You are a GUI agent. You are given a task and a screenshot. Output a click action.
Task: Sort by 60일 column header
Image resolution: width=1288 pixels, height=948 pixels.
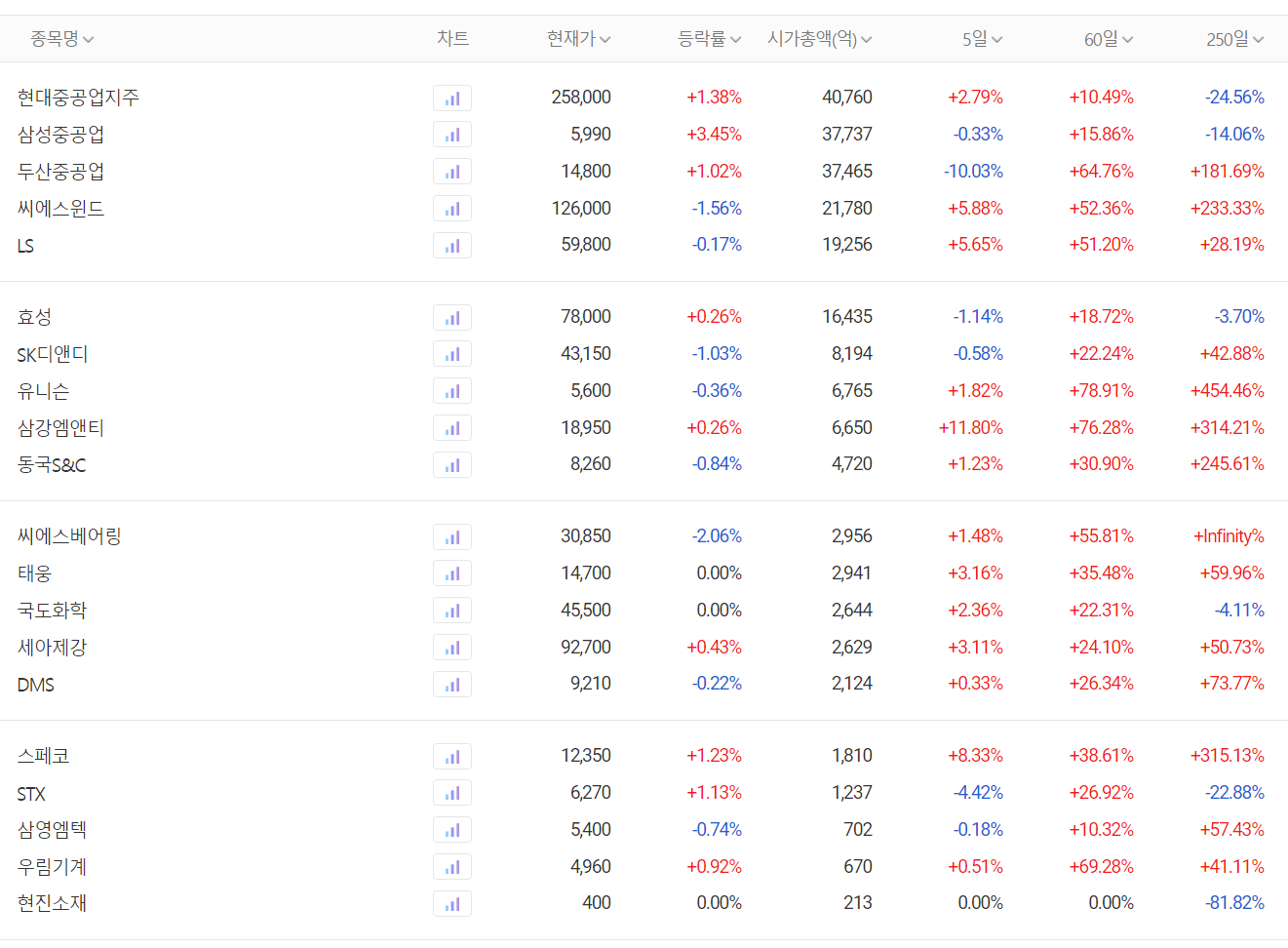(x=1109, y=39)
